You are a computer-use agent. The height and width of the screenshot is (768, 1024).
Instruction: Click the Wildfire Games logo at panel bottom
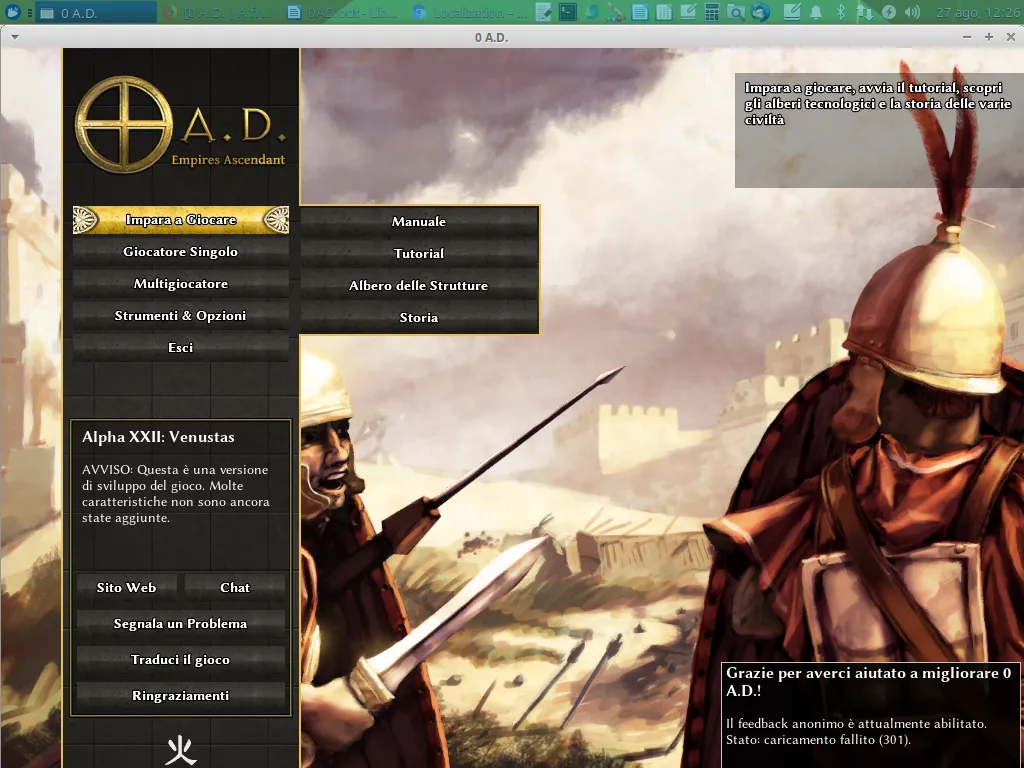181,751
